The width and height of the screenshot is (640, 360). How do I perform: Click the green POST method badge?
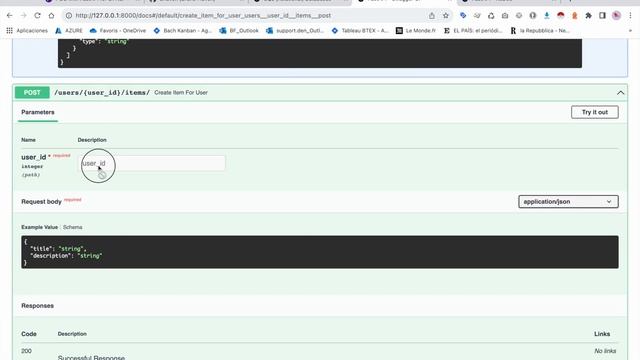coord(32,93)
